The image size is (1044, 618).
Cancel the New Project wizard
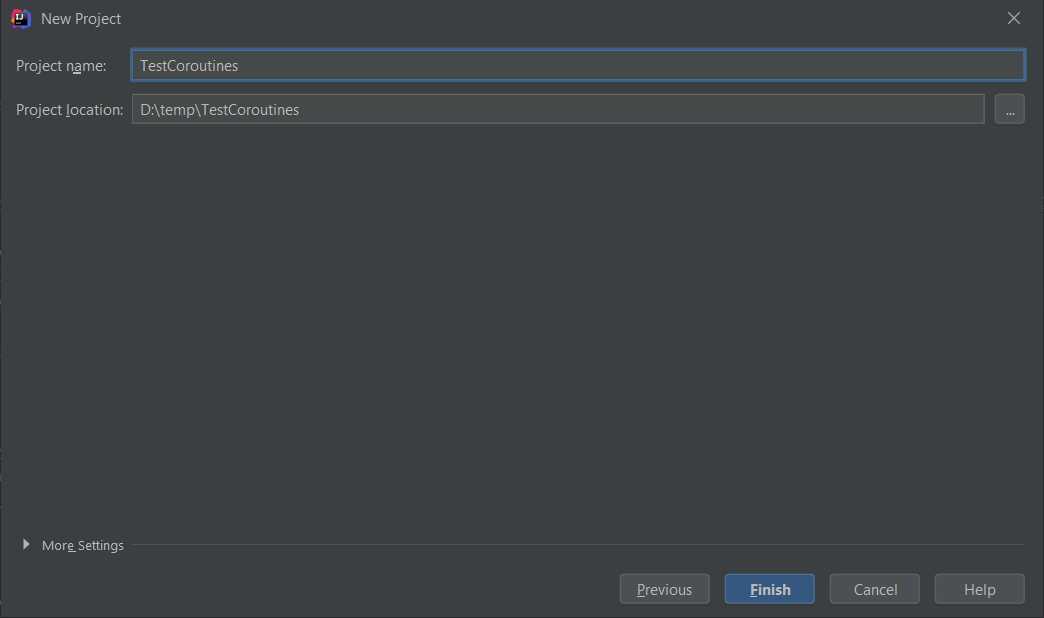[x=875, y=590]
